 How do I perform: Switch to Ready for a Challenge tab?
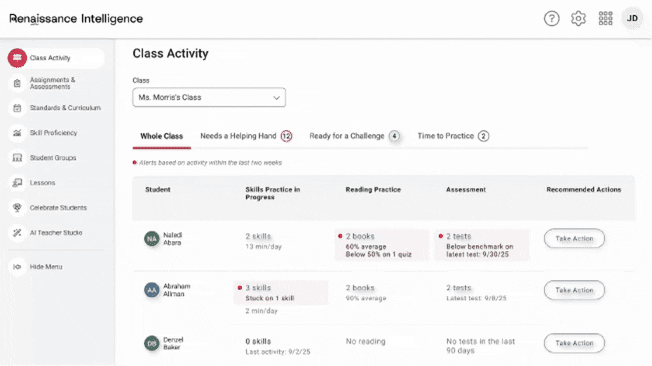click(355, 136)
